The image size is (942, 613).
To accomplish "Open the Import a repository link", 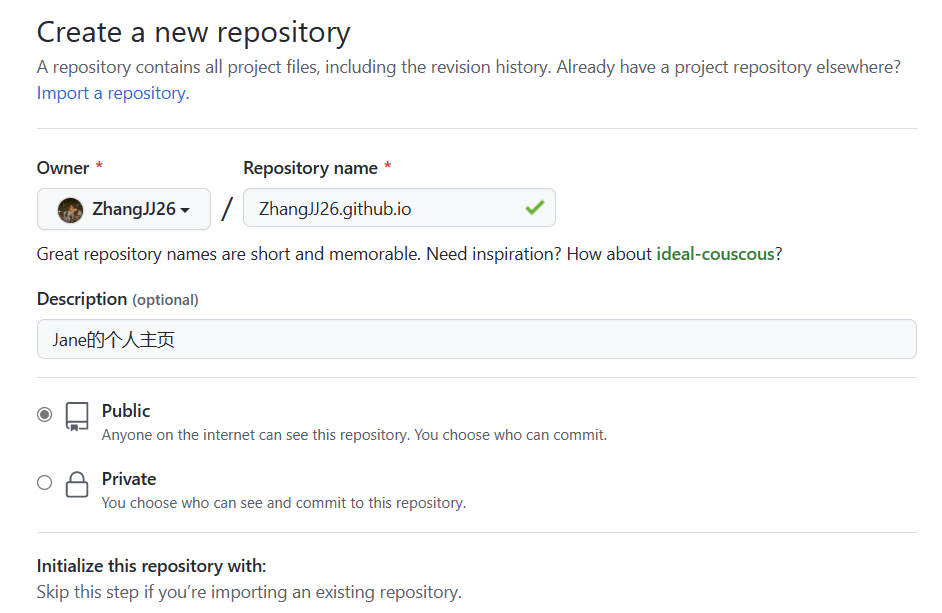I will point(113,93).
